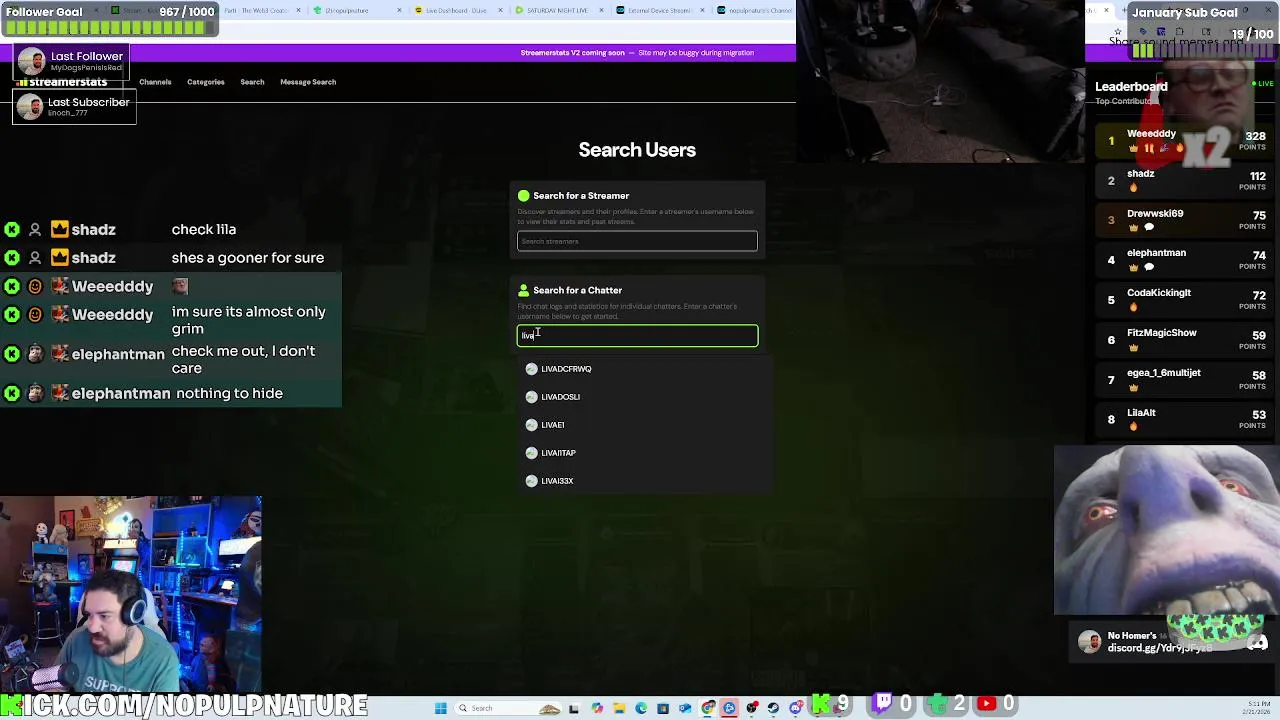Open Task View from the taskbar
The image size is (1280, 720).
(574, 708)
